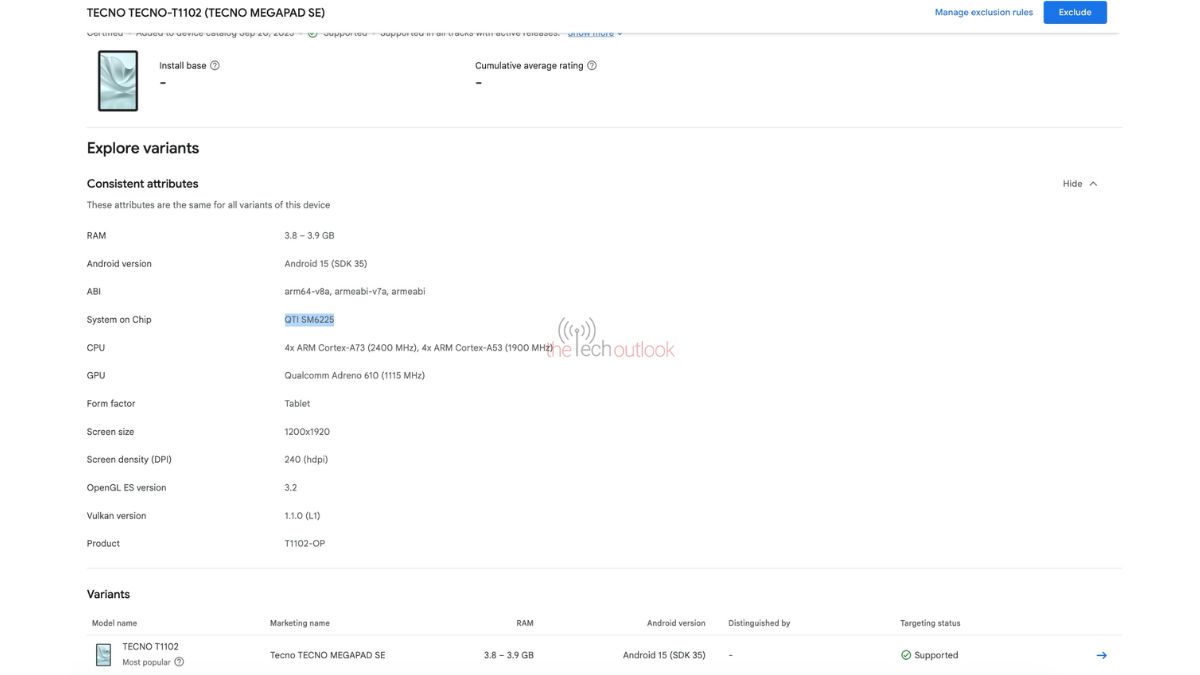Click the Cumulative average rating help icon
Image resolution: width=1200 pixels, height=675 pixels.
point(592,66)
